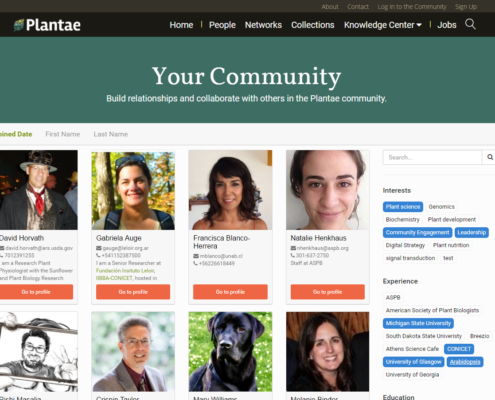Click the Plantae leaf logo

click(19, 25)
